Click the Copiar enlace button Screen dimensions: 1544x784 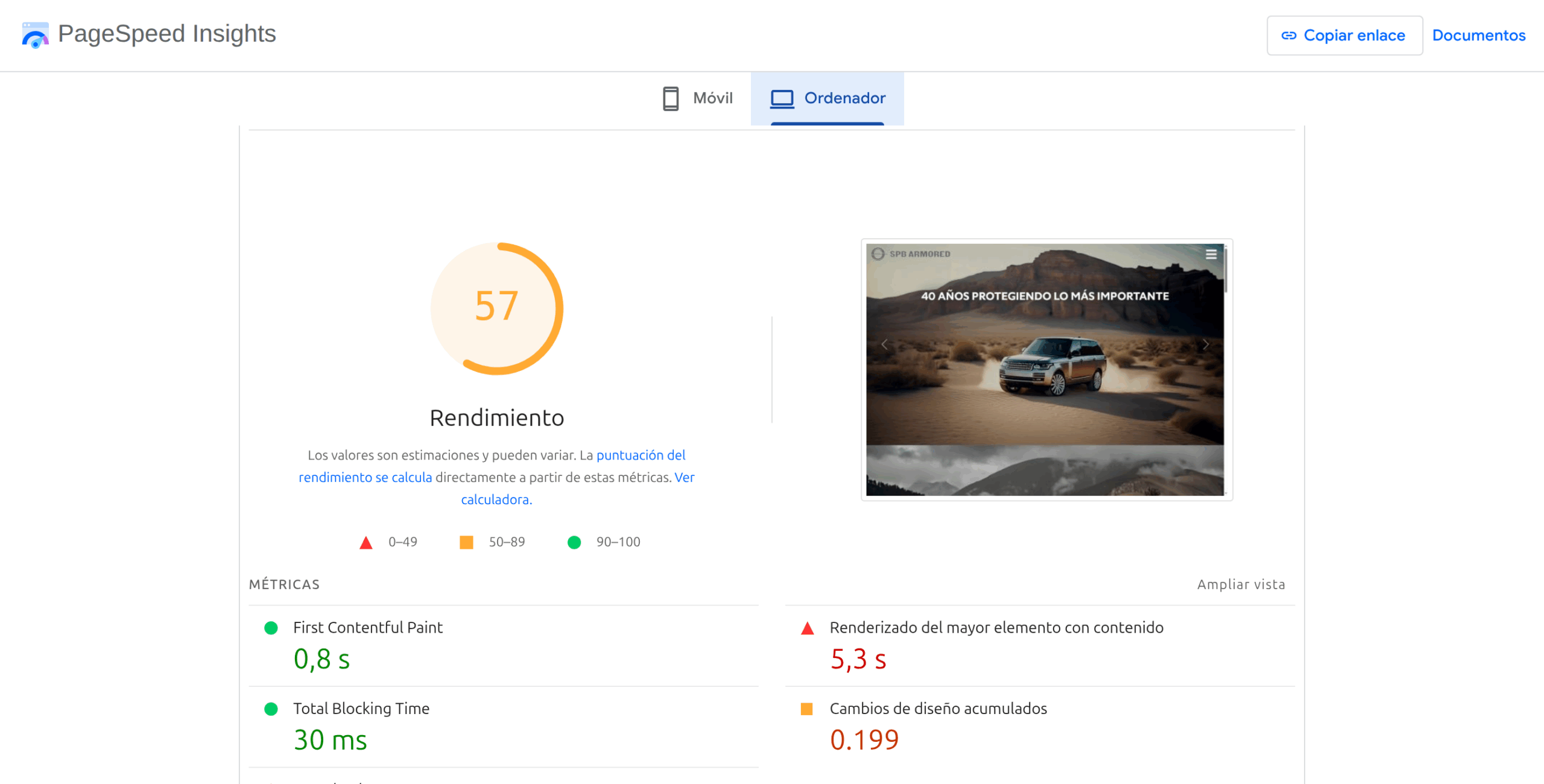pyautogui.click(x=1344, y=36)
